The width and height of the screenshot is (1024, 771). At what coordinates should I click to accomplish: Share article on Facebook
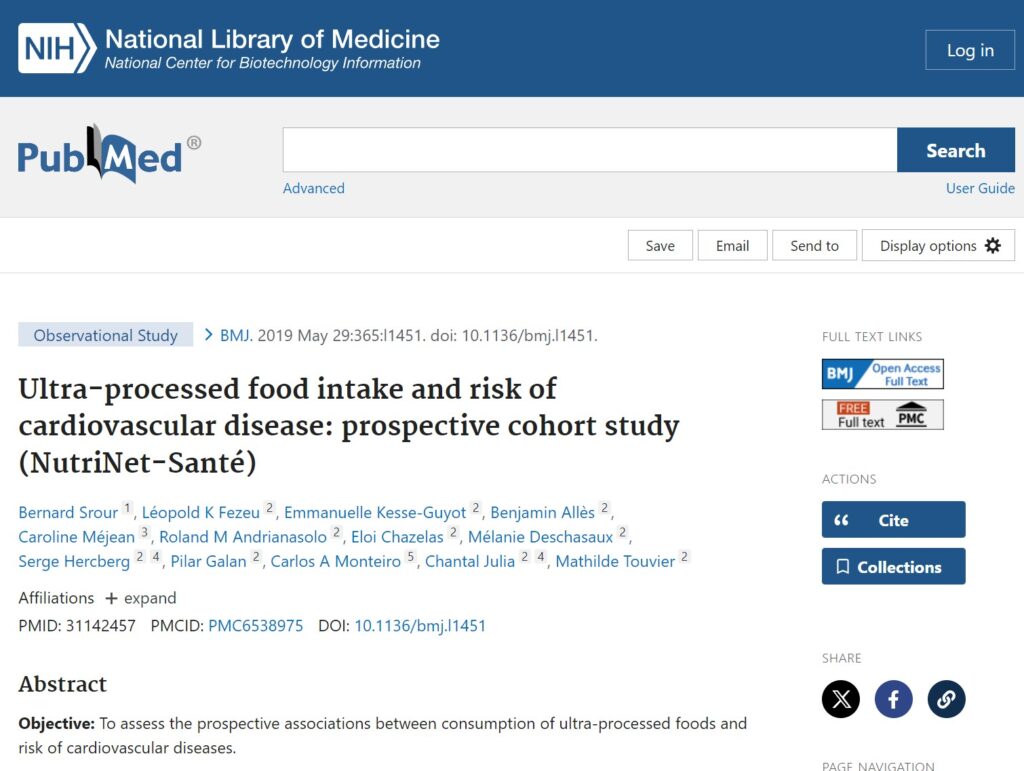coord(894,698)
